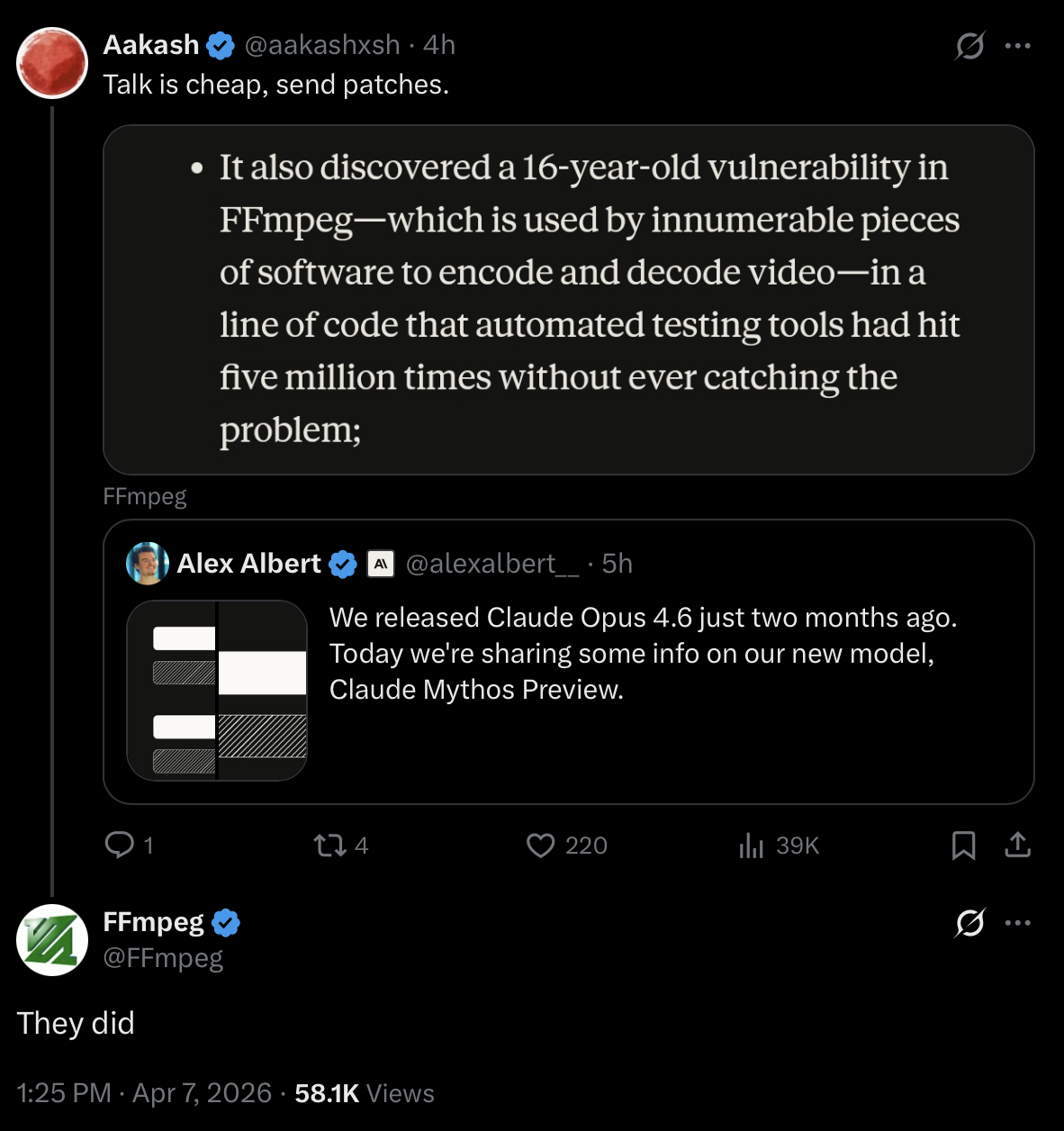The image size is (1064, 1131).
Task: Click the Grok icon on FFmpeg's tweet
Action: [x=969, y=922]
